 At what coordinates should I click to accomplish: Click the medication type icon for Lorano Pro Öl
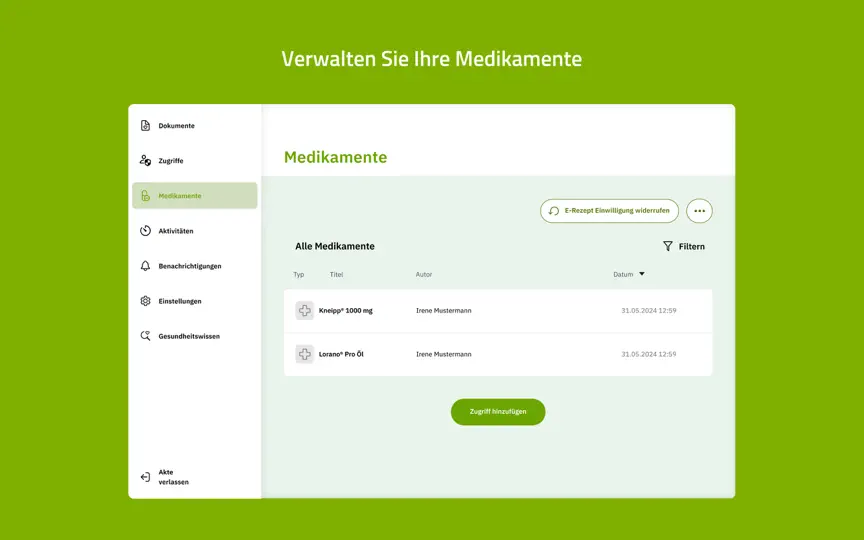pos(304,354)
